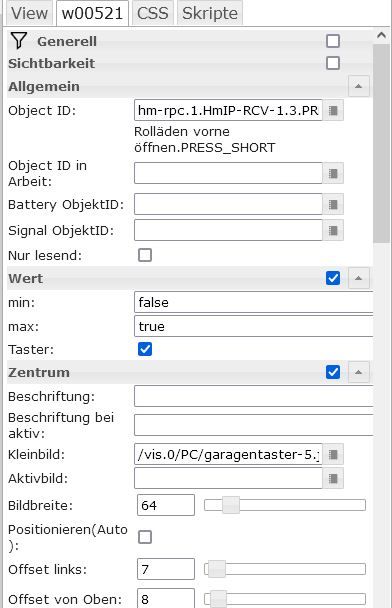Click the vertical scrollbar thumb
The image size is (392, 608).
point(382,143)
